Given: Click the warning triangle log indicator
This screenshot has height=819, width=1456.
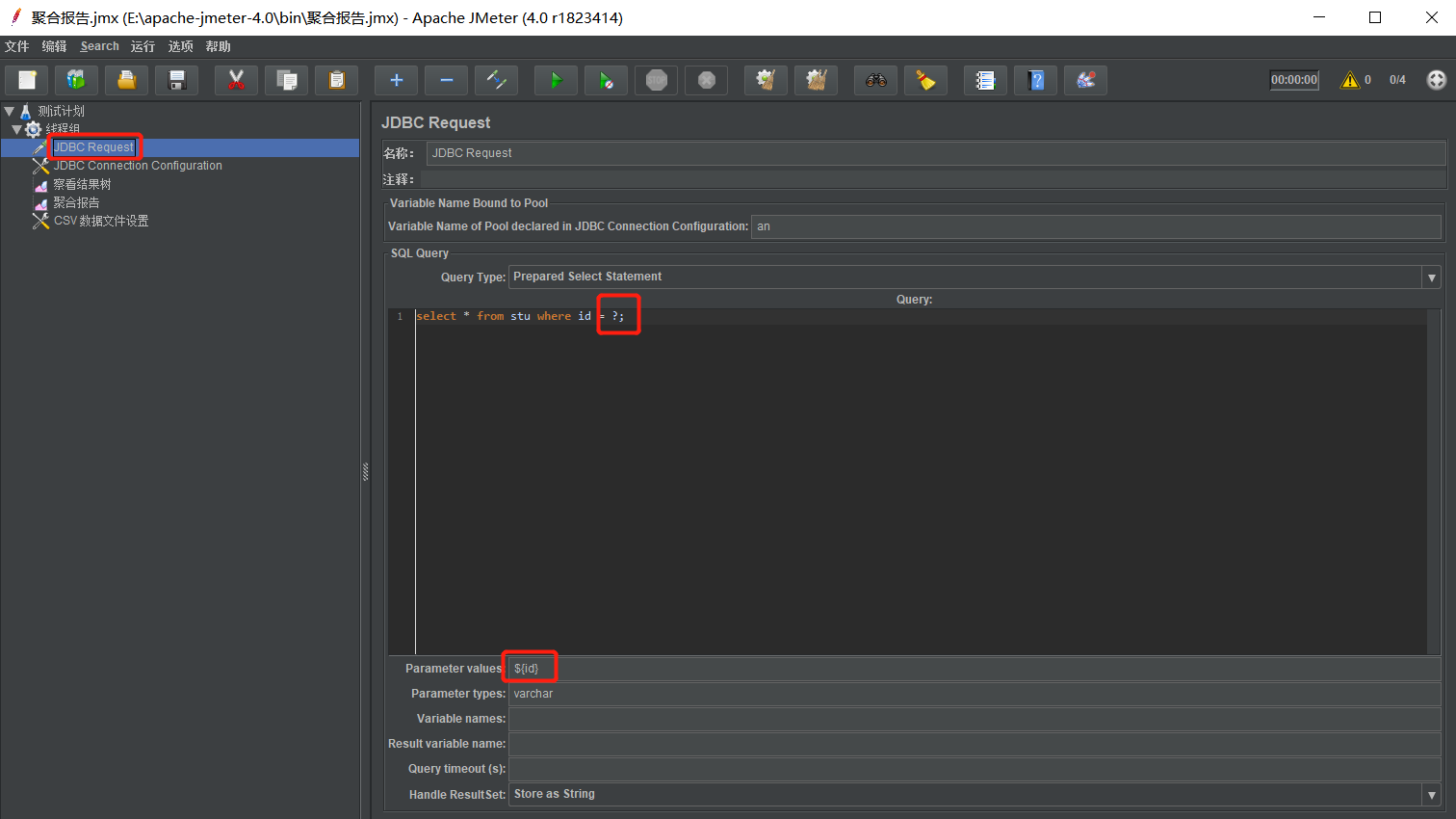Looking at the screenshot, I should pos(1350,80).
